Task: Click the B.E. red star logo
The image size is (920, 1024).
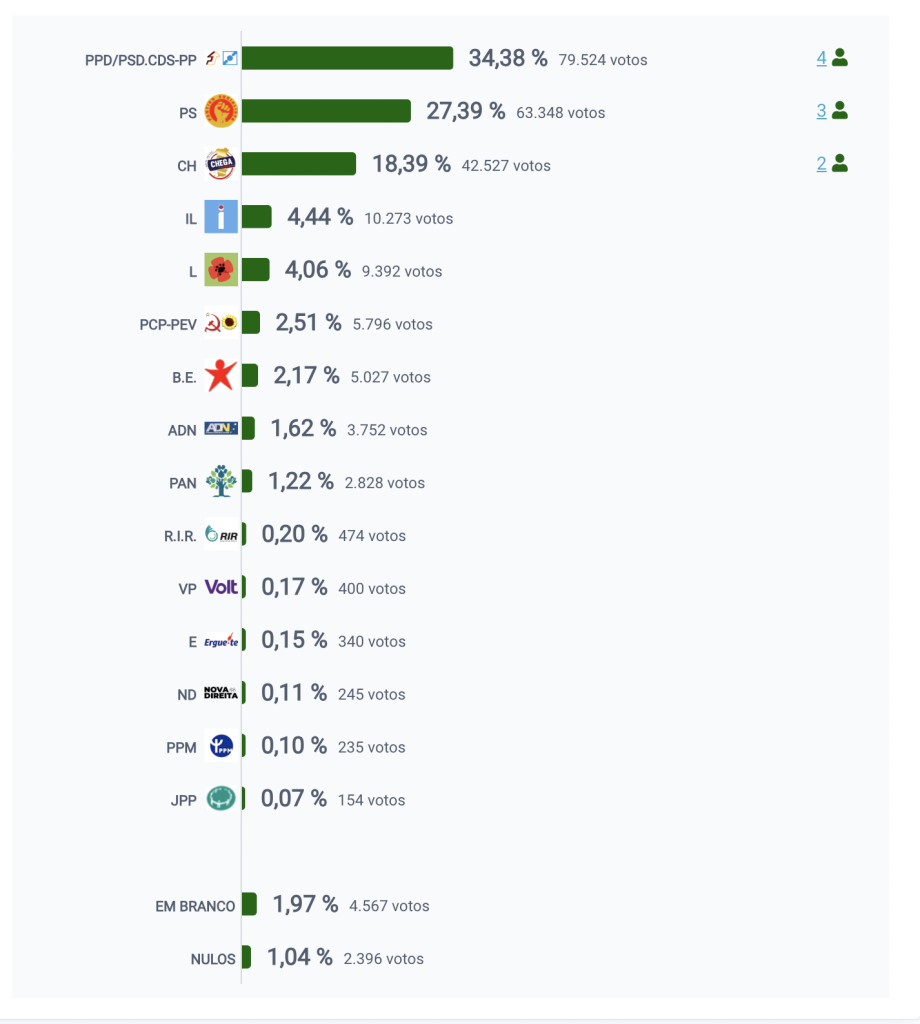Action: tap(221, 376)
